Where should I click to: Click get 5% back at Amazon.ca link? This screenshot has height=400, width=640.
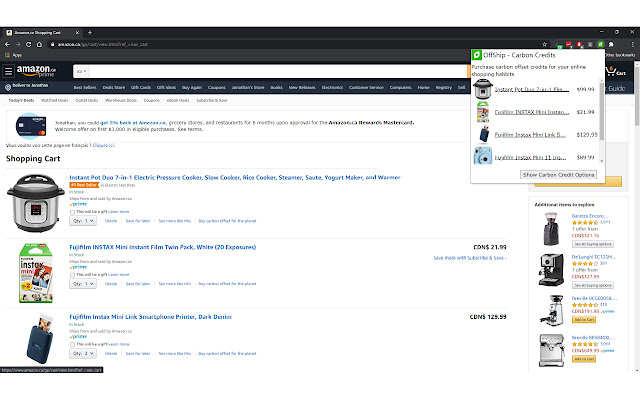click(x=133, y=122)
